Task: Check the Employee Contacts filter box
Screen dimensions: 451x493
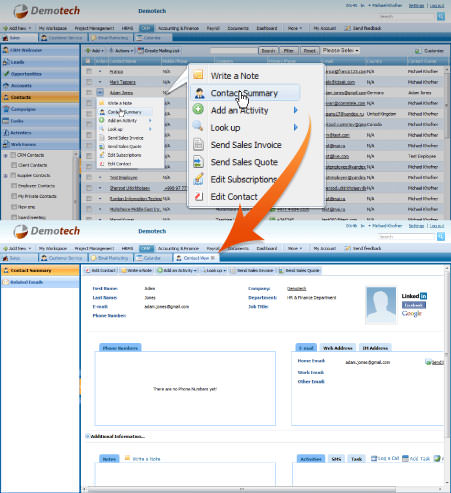Action: 14,186
